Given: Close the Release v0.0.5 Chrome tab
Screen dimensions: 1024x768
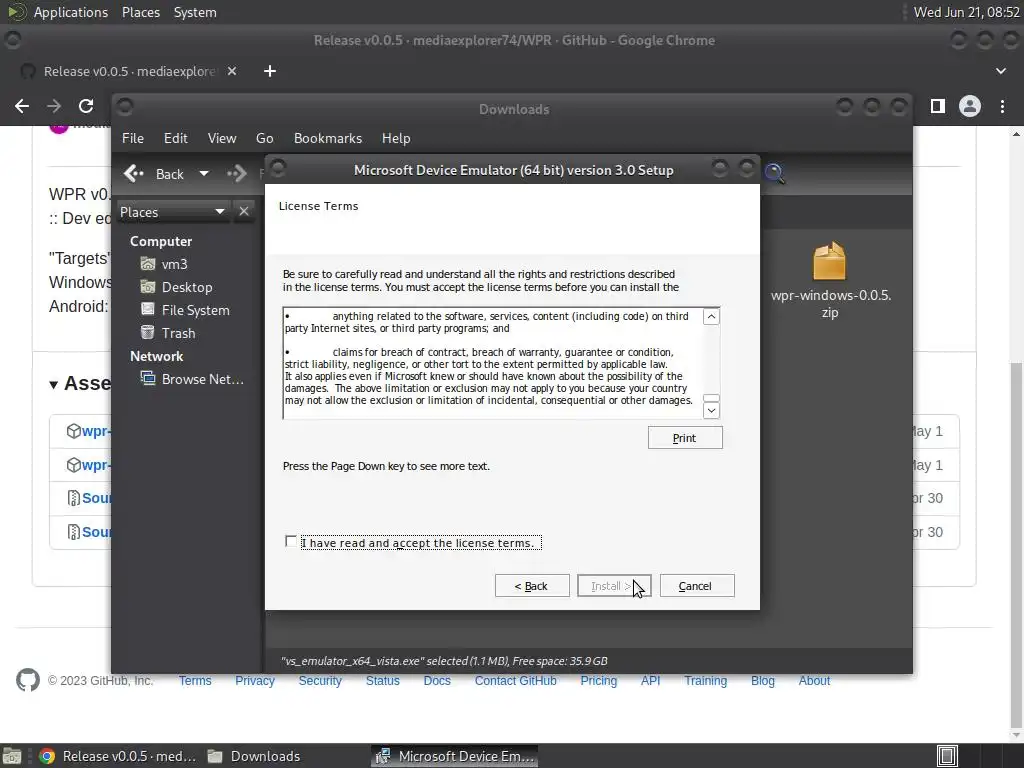Looking at the screenshot, I should [x=232, y=71].
